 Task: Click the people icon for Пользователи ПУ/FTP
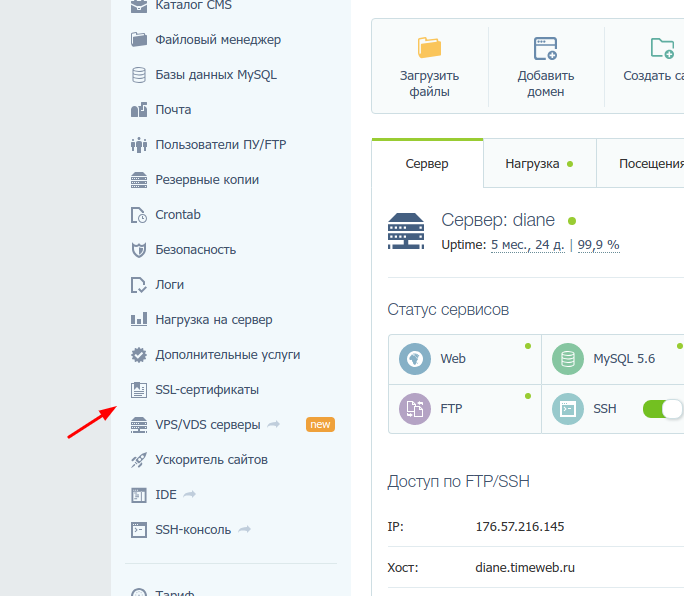[139, 145]
